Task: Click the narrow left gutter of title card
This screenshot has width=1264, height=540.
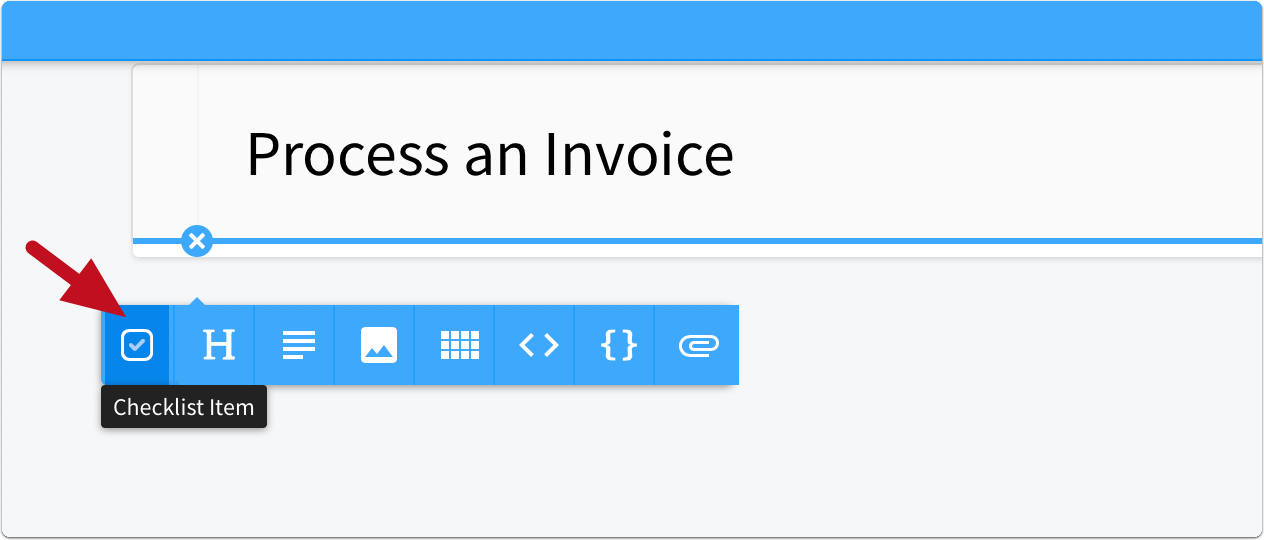Action: coord(166,150)
